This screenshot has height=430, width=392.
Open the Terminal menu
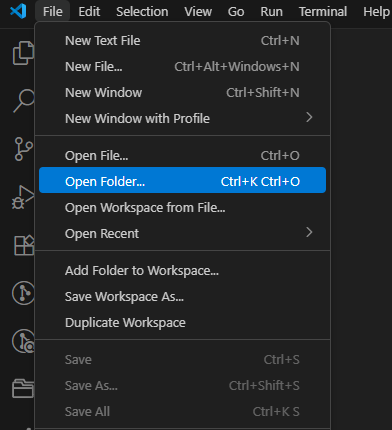click(323, 12)
